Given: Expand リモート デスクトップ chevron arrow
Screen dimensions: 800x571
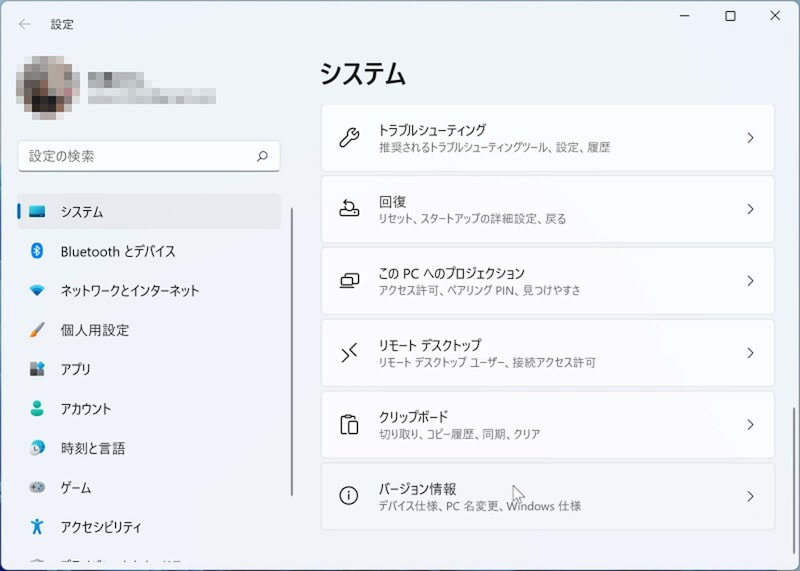Looking at the screenshot, I should (750, 353).
